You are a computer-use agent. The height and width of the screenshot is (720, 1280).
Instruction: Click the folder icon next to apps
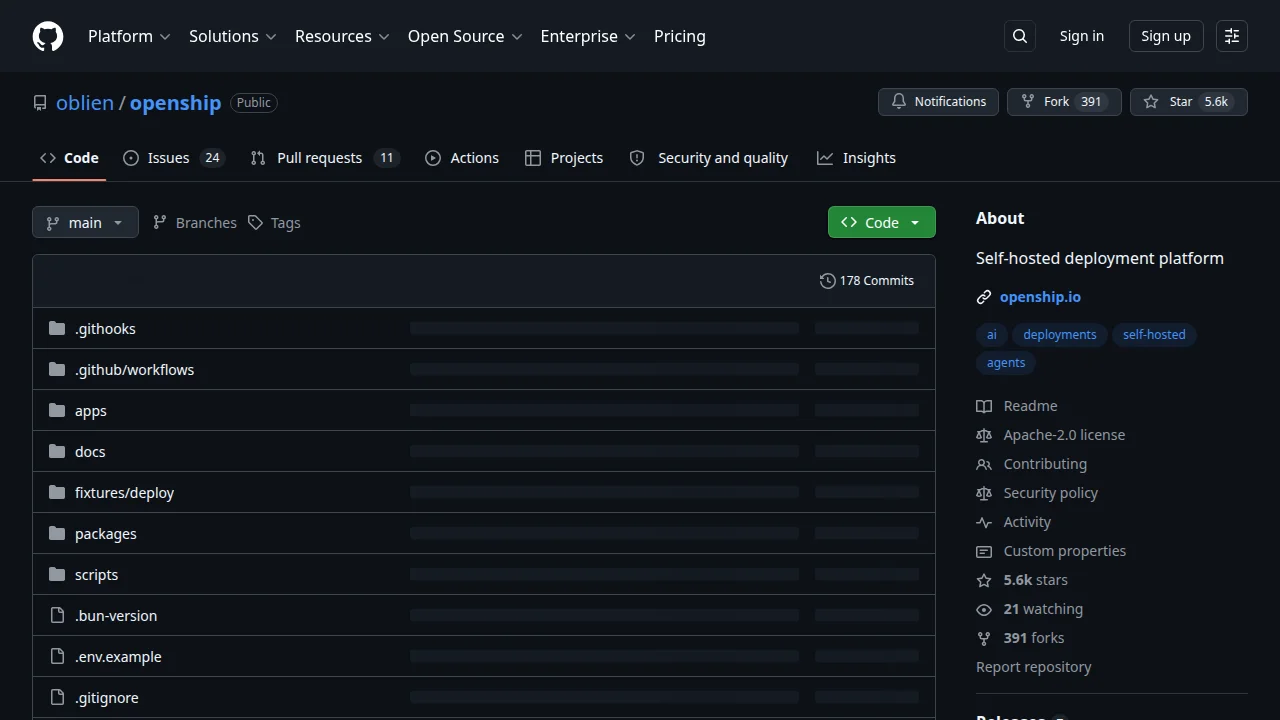tap(57, 410)
